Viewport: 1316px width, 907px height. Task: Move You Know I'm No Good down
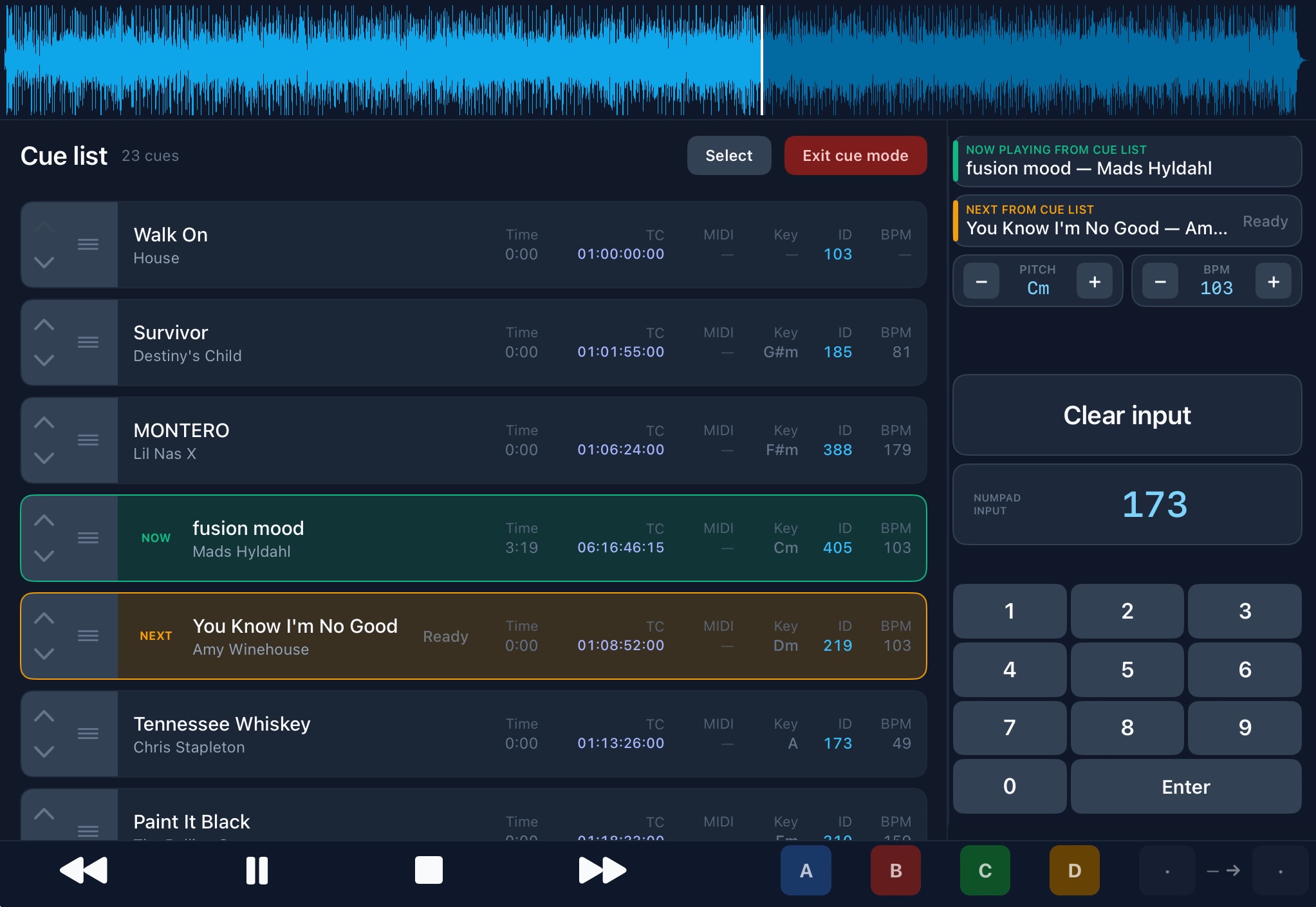click(44, 653)
